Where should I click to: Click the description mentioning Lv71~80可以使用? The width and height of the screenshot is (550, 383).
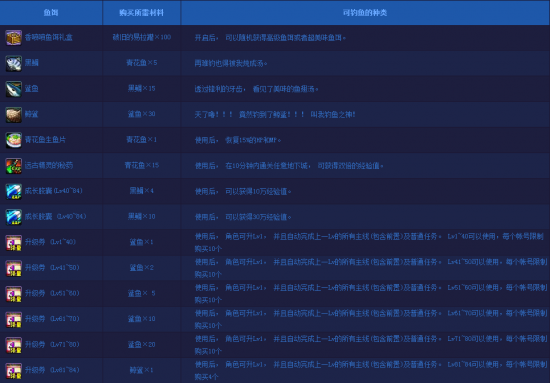371,345
